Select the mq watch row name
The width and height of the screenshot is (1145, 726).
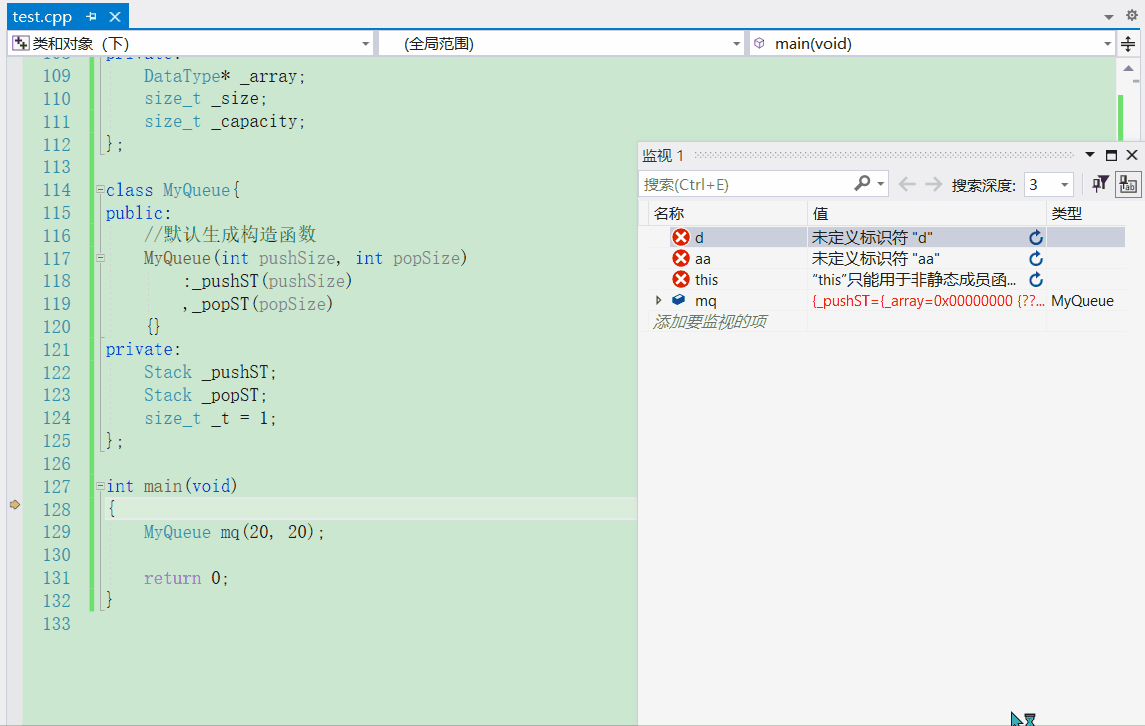pyautogui.click(x=705, y=301)
